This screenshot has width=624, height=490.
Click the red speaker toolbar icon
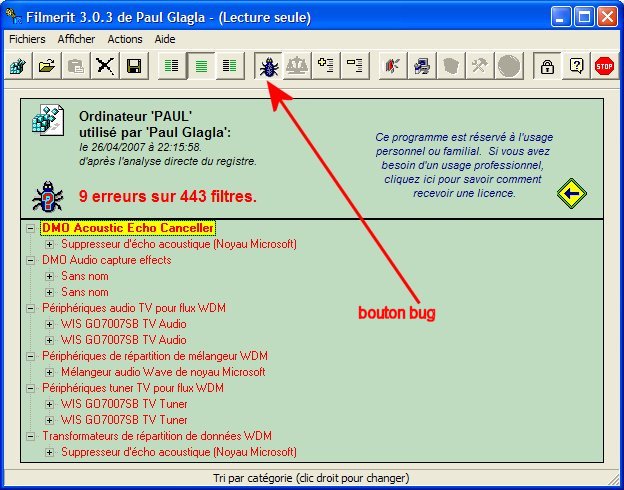392,66
